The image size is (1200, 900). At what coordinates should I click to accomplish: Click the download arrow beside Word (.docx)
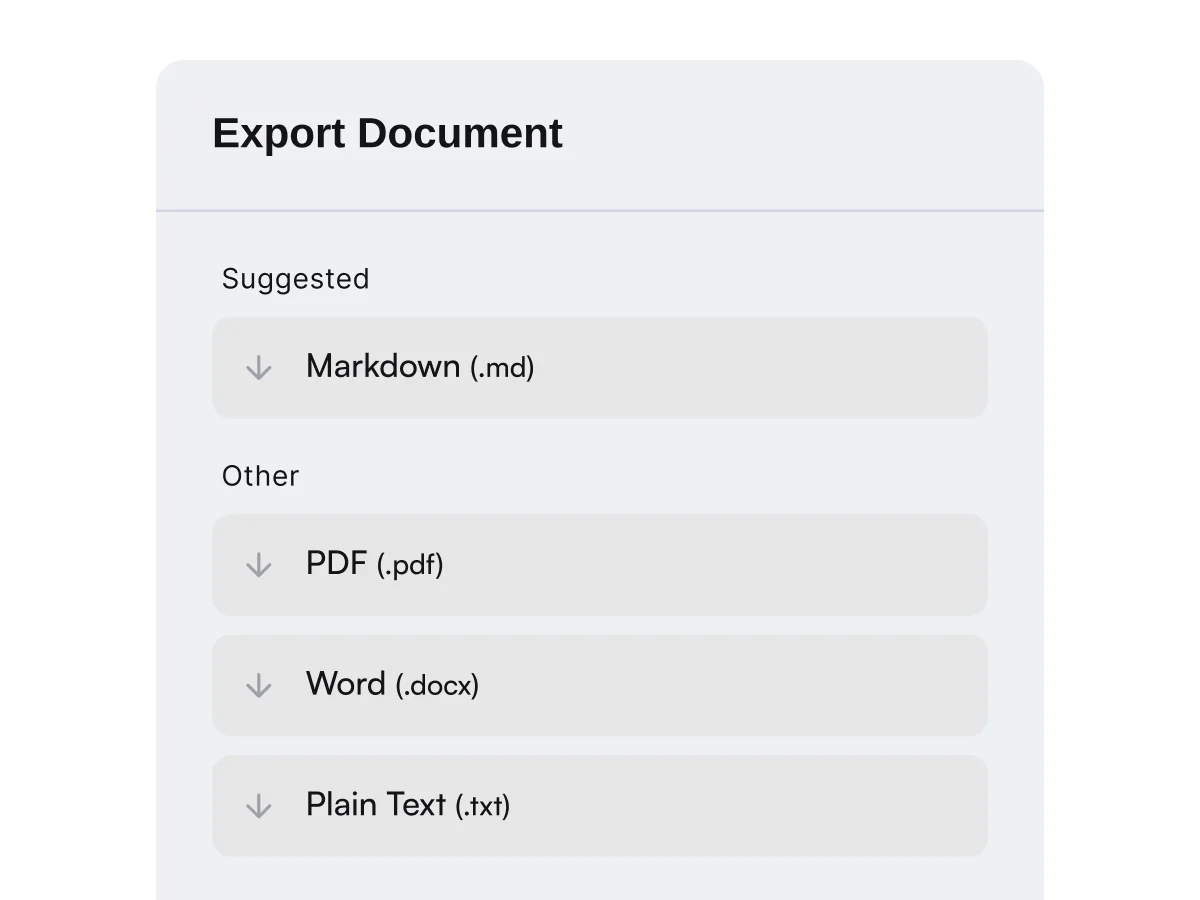click(258, 685)
